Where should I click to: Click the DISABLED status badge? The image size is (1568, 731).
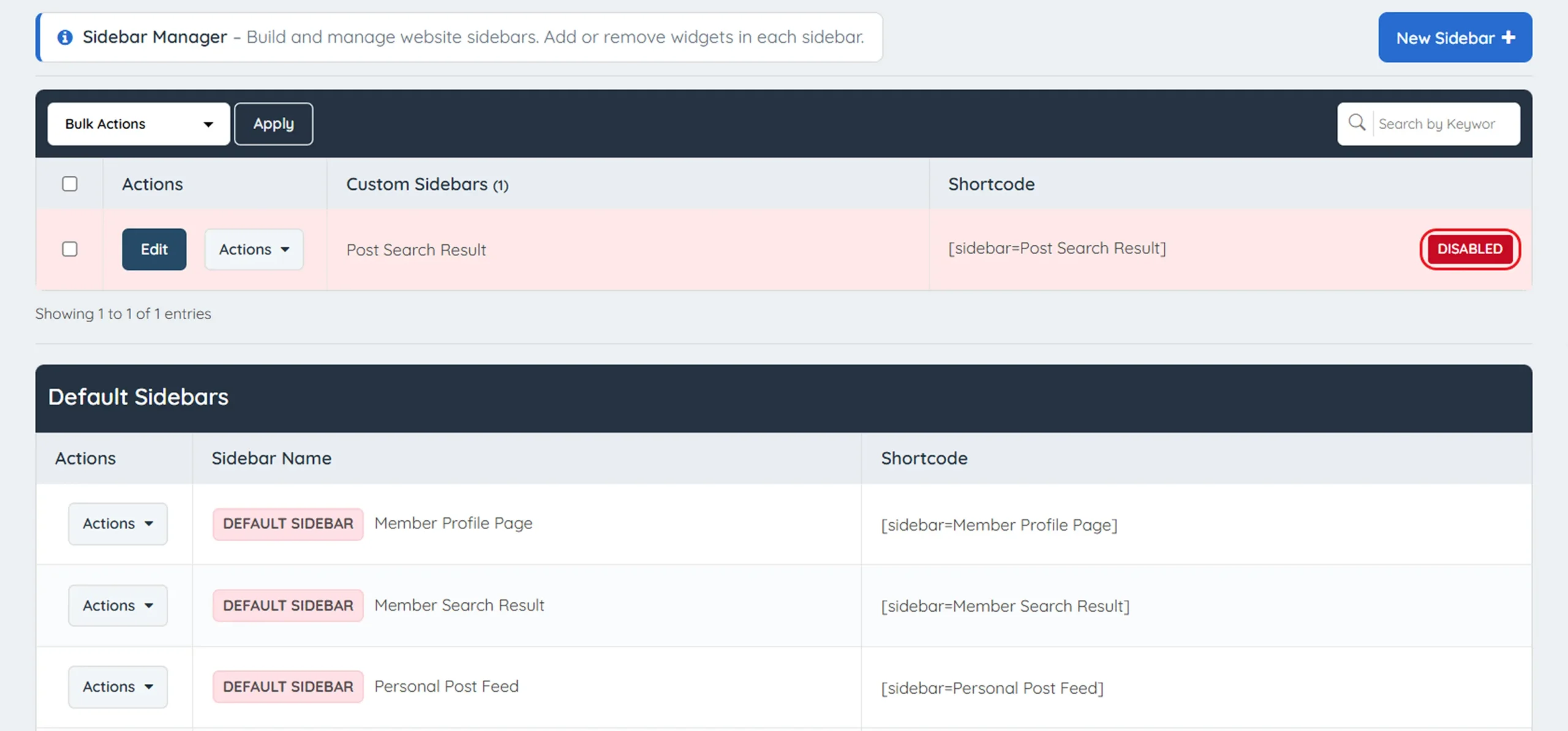click(1469, 249)
